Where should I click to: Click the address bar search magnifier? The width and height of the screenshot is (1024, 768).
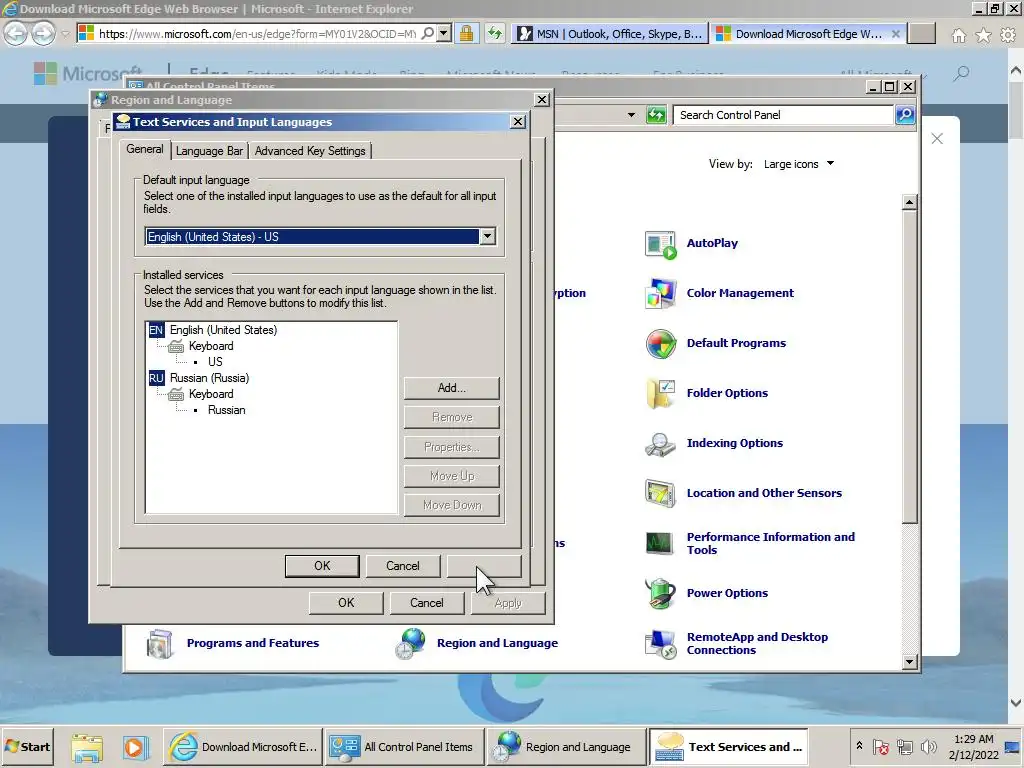click(427, 33)
